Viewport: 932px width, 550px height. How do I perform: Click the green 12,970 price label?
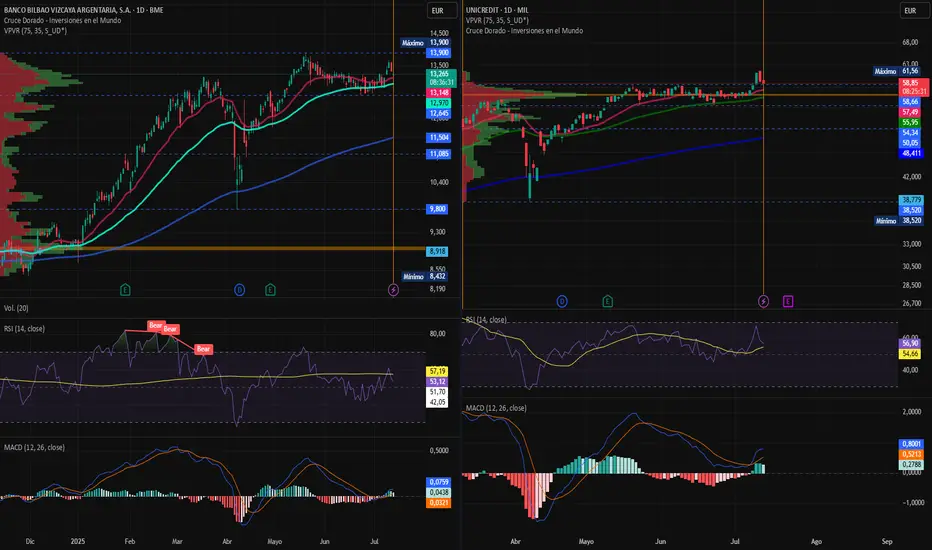click(439, 103)
